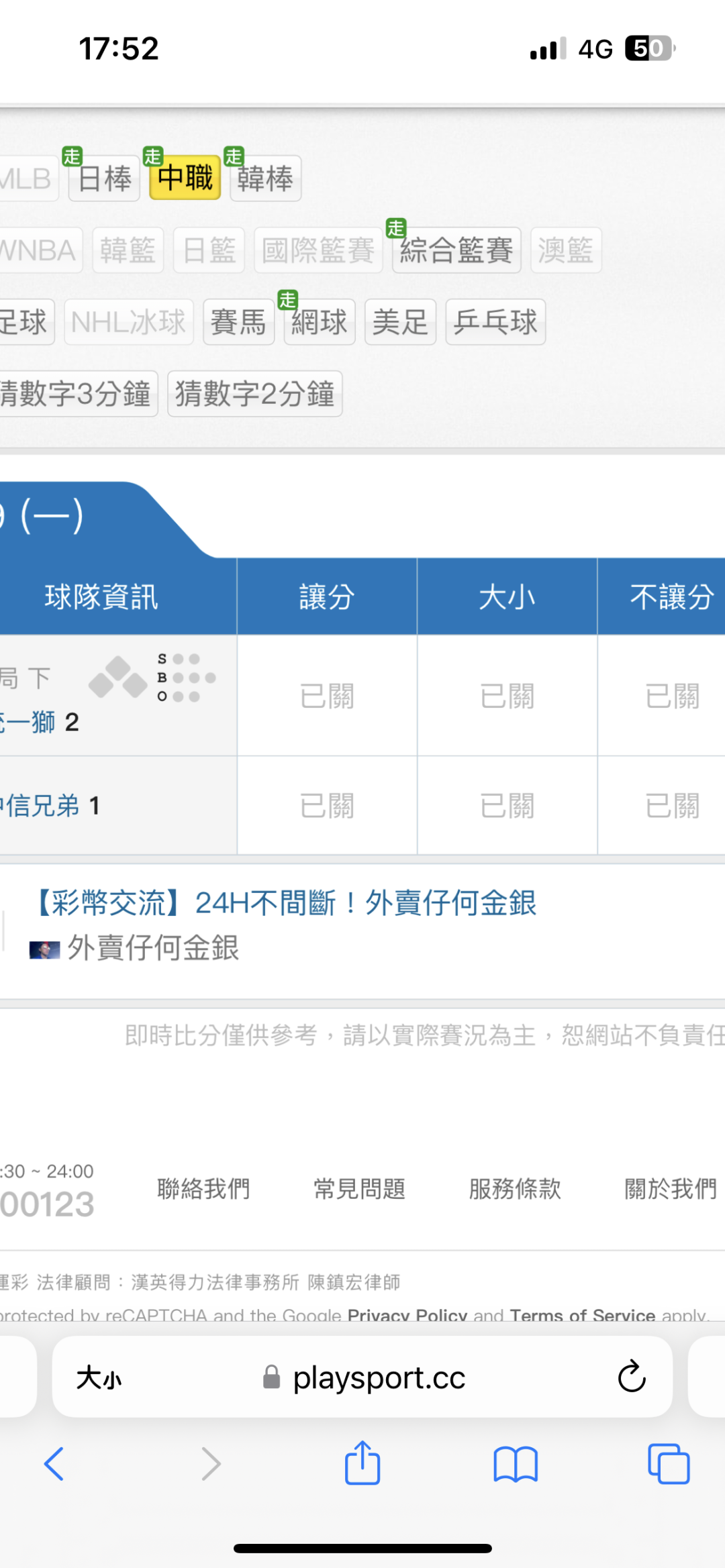
Task: Tap the 大小 column header
Action: (x=507, y=596)
